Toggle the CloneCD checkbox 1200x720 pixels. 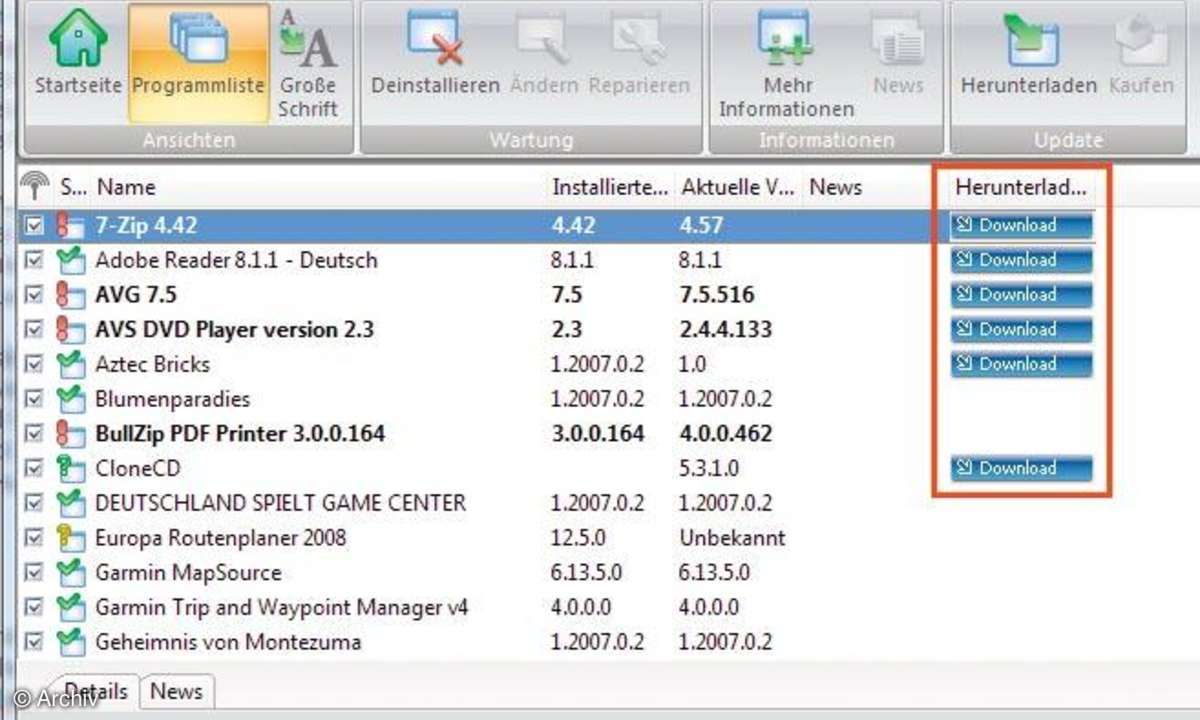[34, 469]
